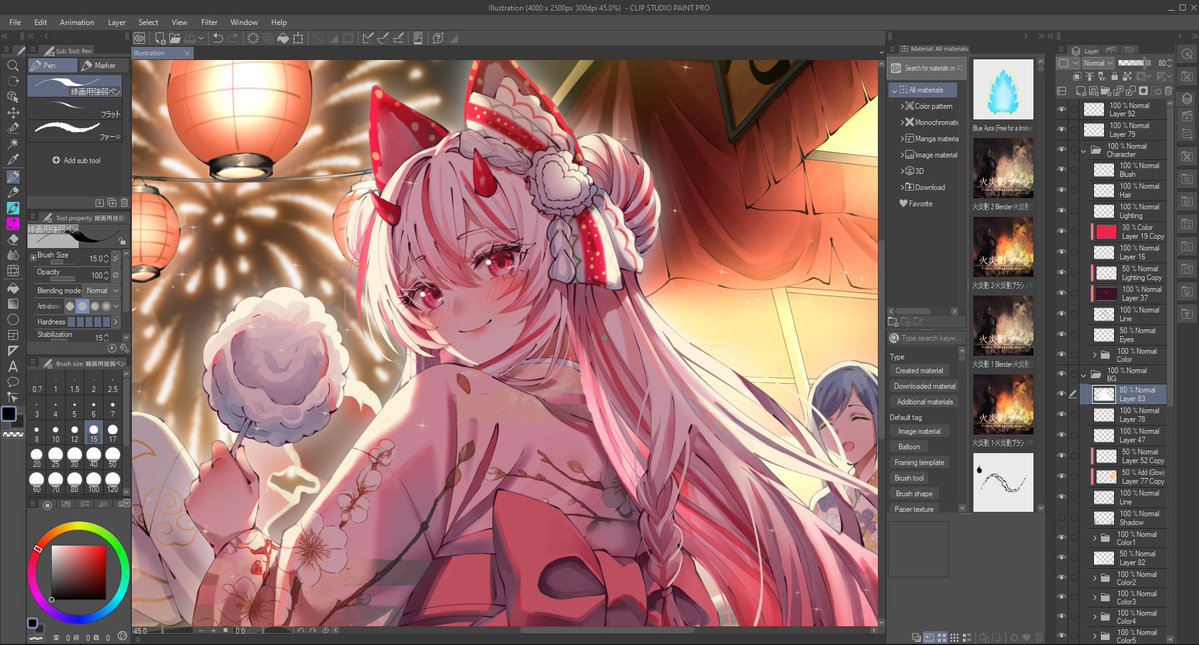Click Add sub tool
1199x645 pixels.
(x=76, y=160)
